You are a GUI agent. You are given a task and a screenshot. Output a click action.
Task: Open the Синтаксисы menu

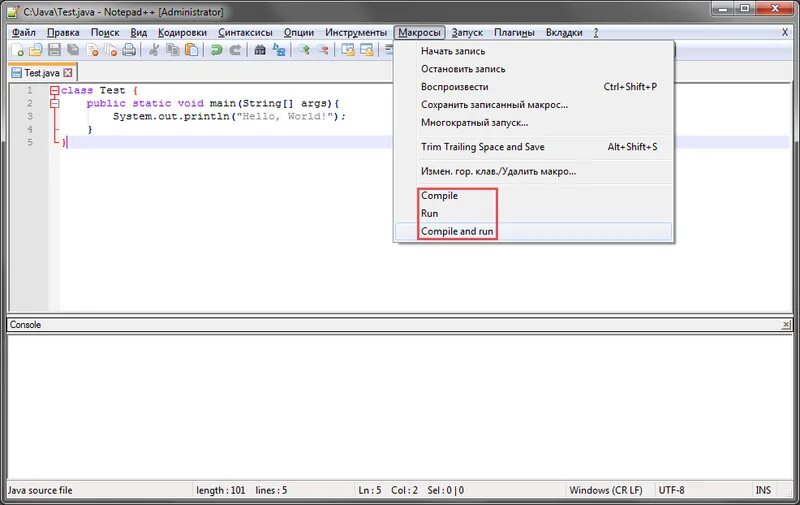245,33
